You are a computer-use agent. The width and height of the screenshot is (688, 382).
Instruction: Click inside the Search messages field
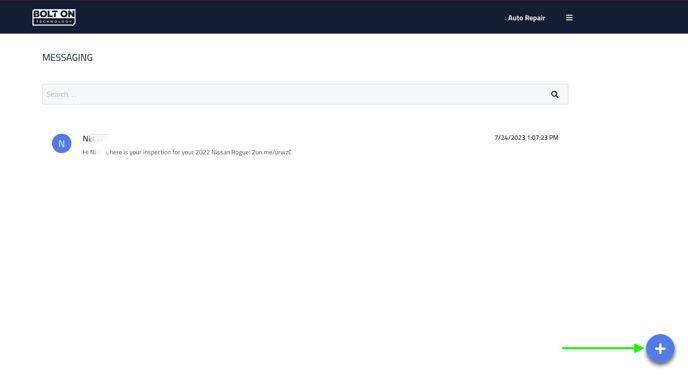pyautogui.click(x=294, y=94)
